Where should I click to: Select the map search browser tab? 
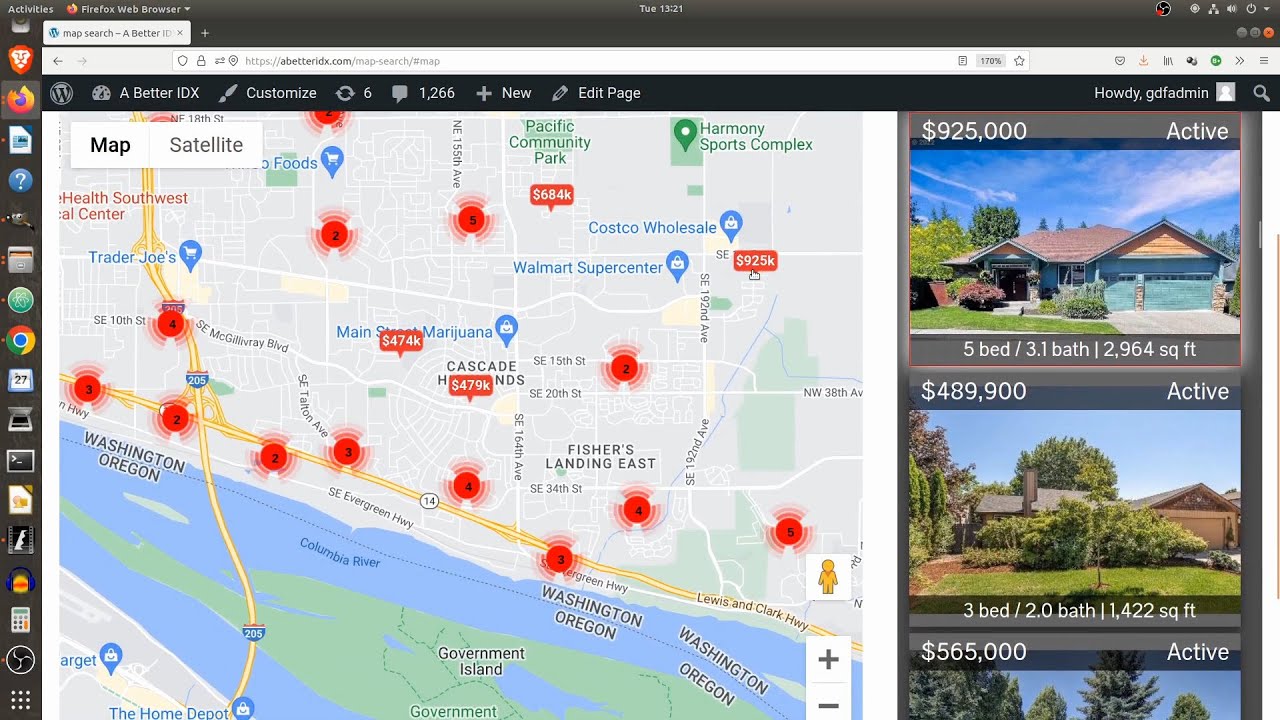(117, 33)
